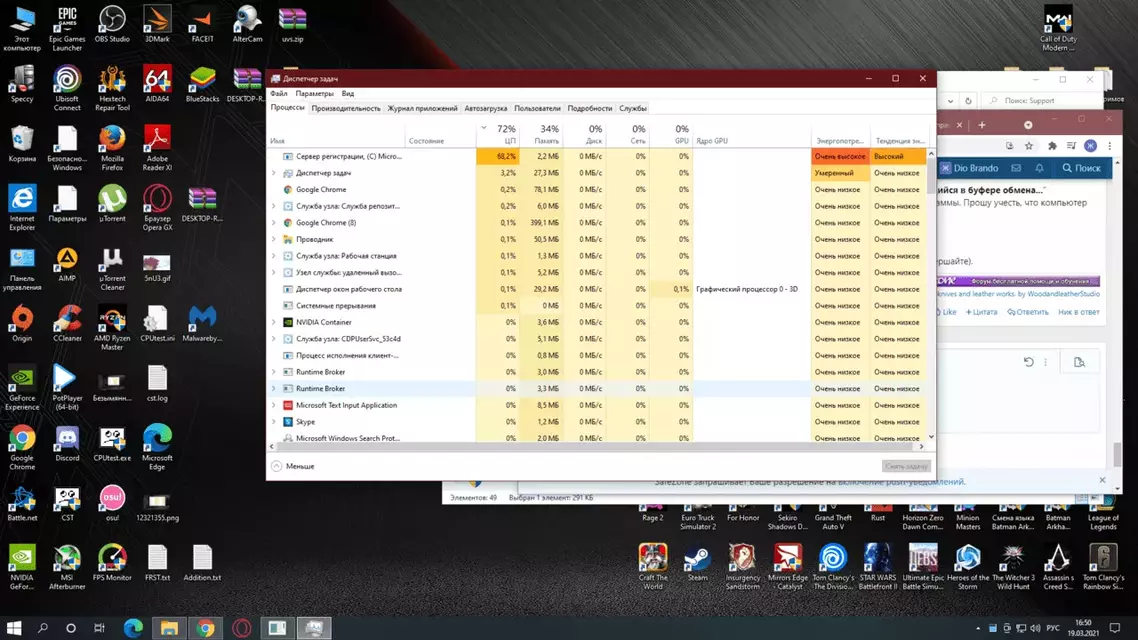The height and width of the screenshot is (640, 1138).
Task: Sort processes by Память column header
Action: click(541, 134)
